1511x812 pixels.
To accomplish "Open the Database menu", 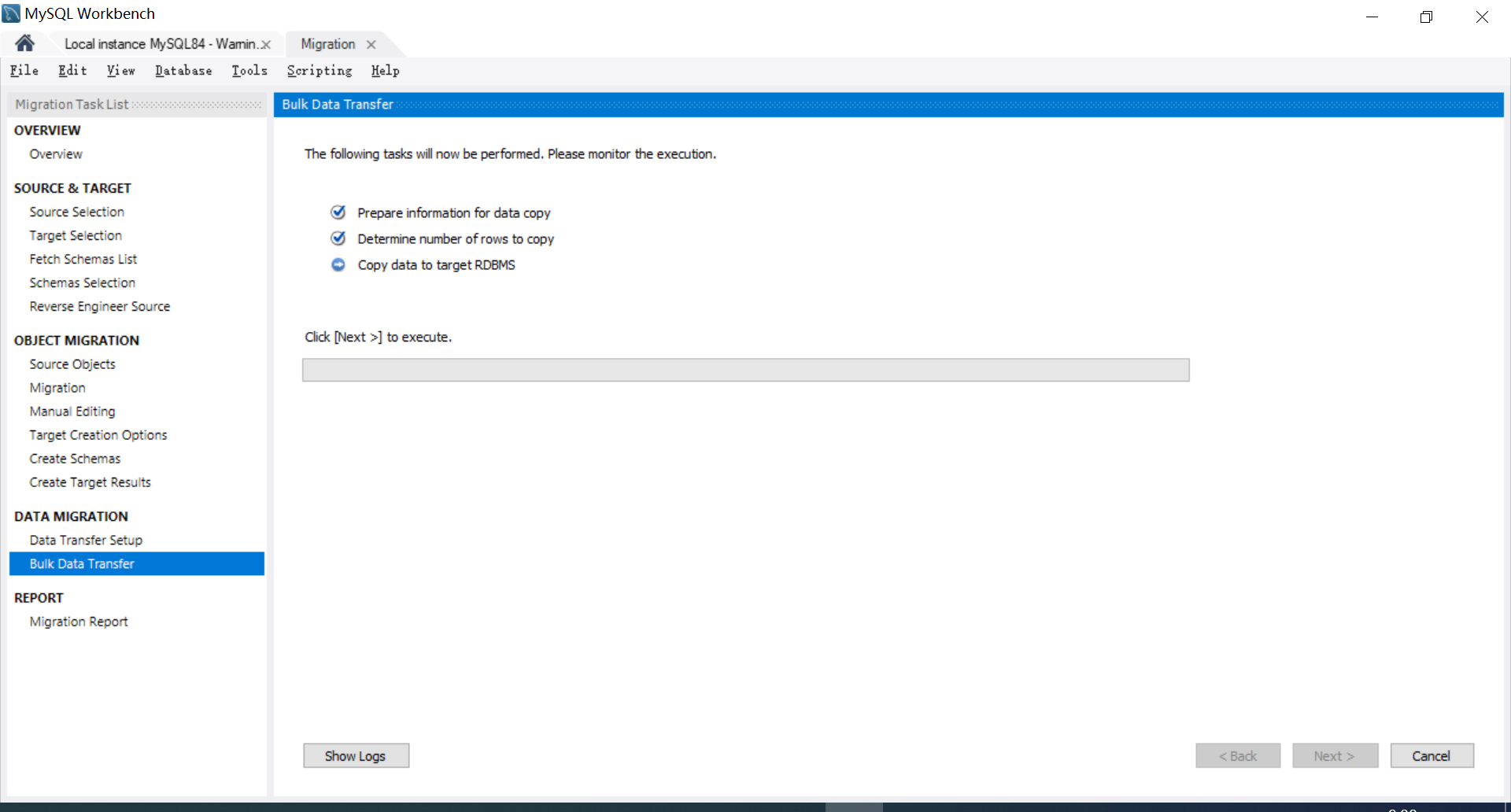I will point(183,71).
